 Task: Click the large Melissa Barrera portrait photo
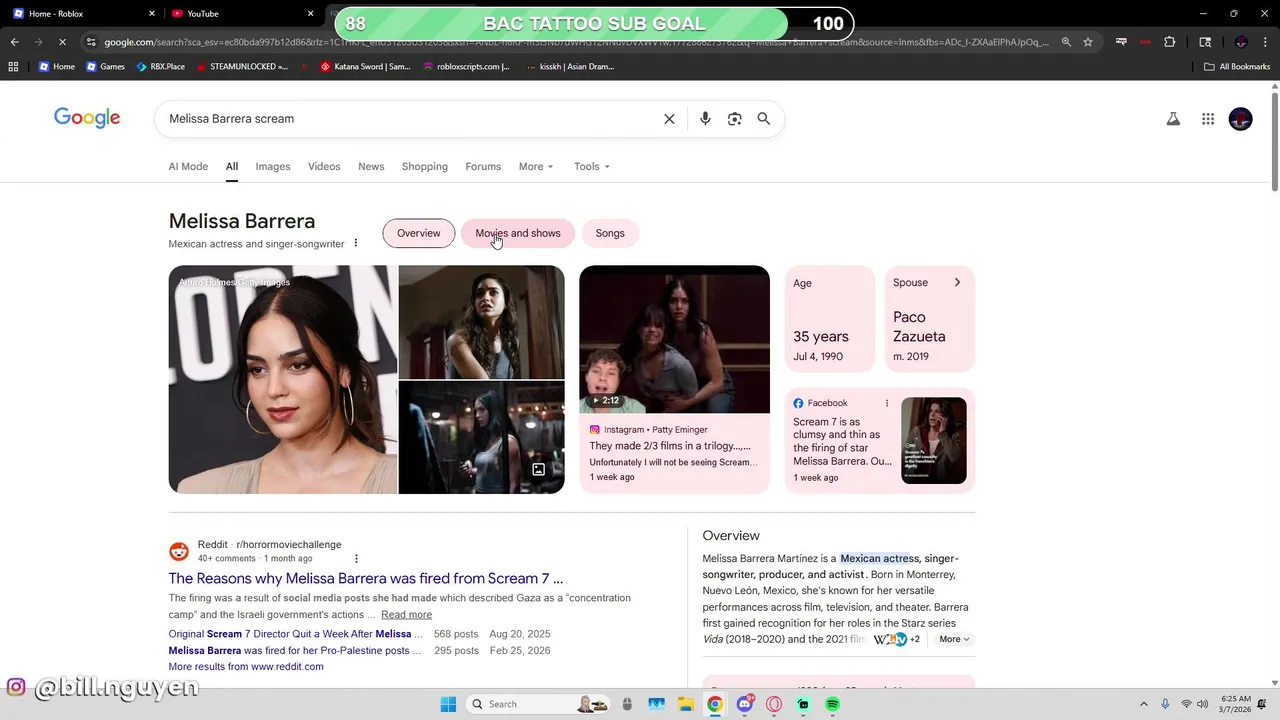click(x=283, y=380)
